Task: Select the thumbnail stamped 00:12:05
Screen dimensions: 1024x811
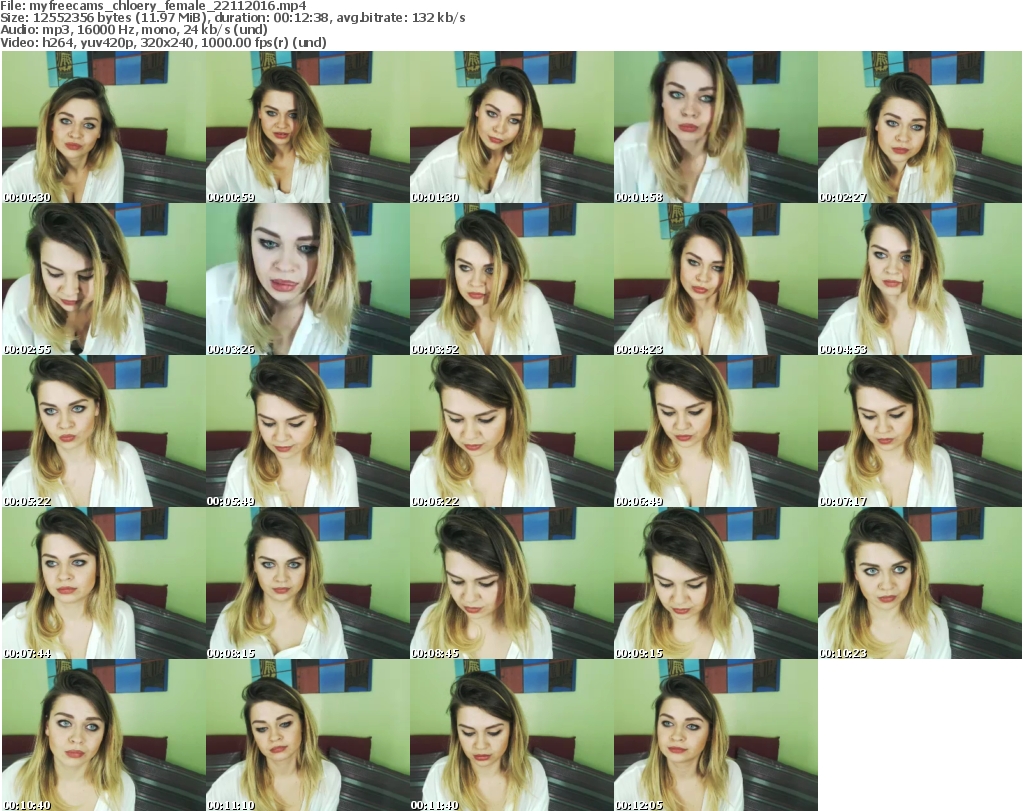Action: click(x=715, y=735)
